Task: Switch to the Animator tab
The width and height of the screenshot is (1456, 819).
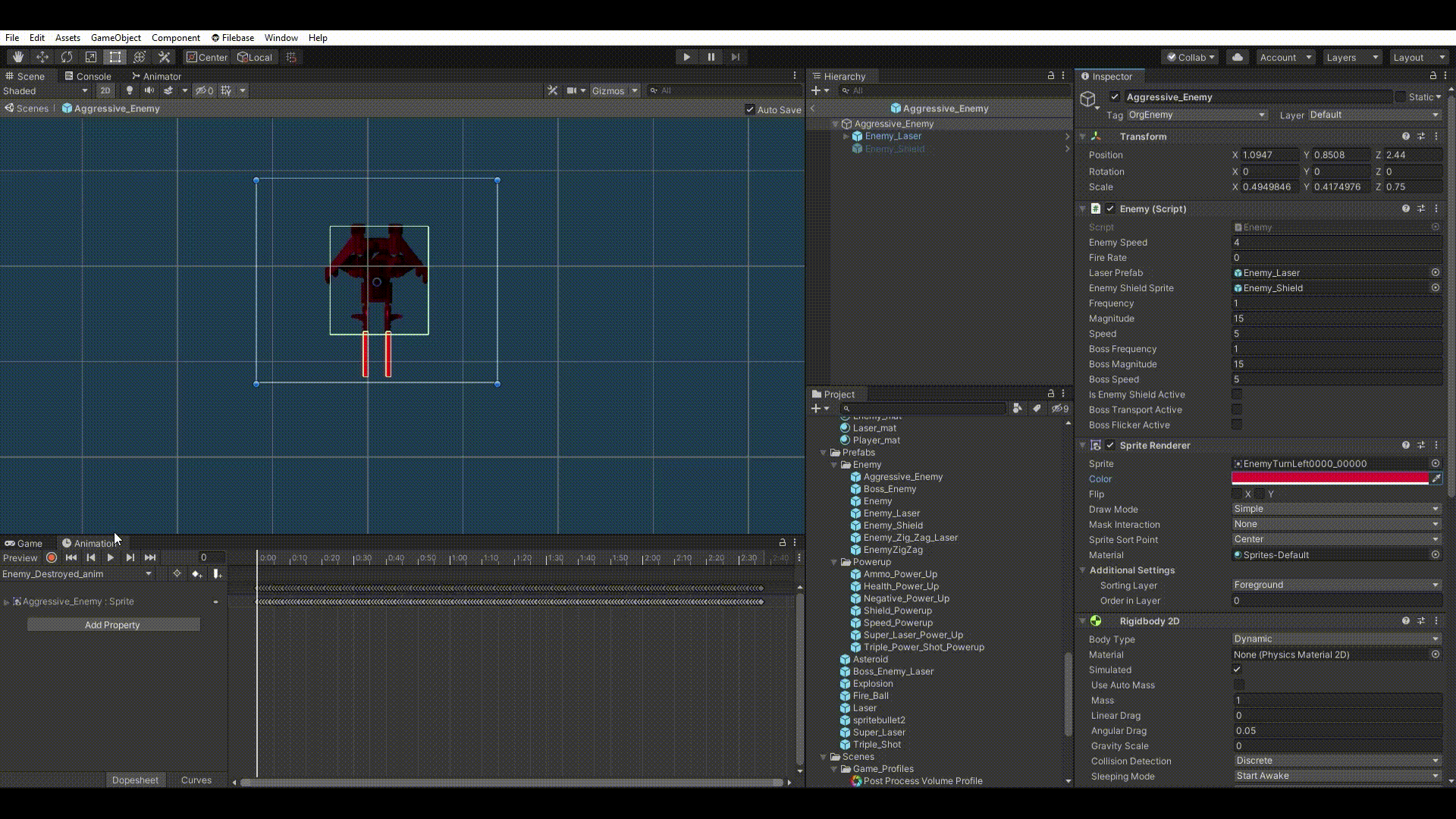Action: 156,76
